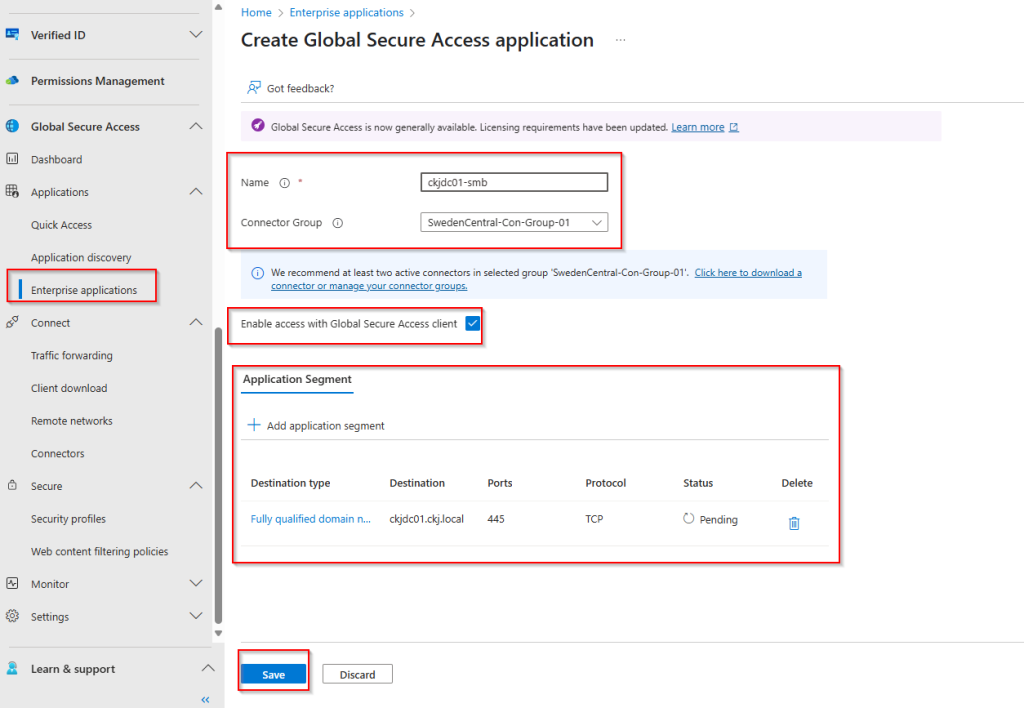The width and height of the screenshot is (1024, 708).
Task: Uncheck Enable access with Global Secure Access client
Action: click(473, 324)
